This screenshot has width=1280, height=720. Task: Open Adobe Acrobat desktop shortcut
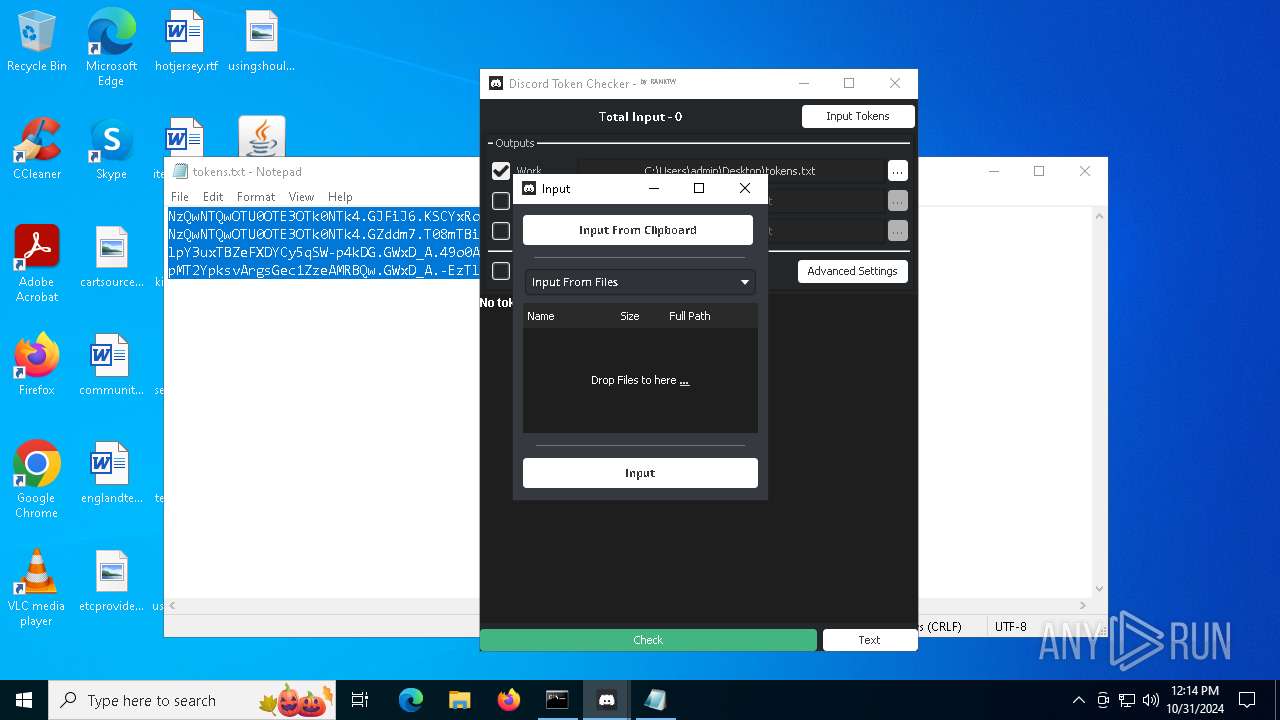click(x=37, y=264)
